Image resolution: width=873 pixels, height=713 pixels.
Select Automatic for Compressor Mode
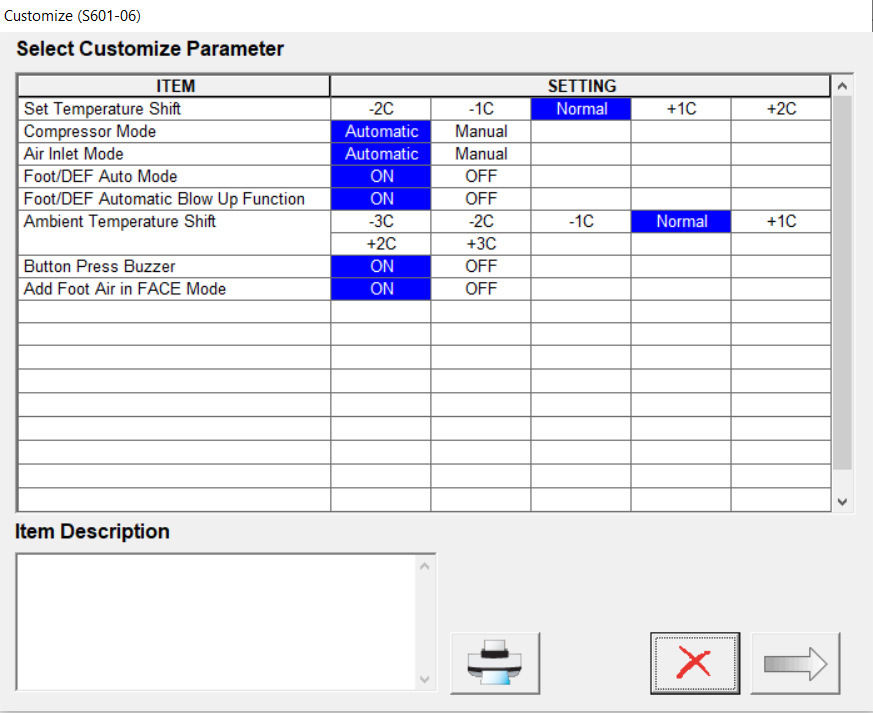[381, 132]
